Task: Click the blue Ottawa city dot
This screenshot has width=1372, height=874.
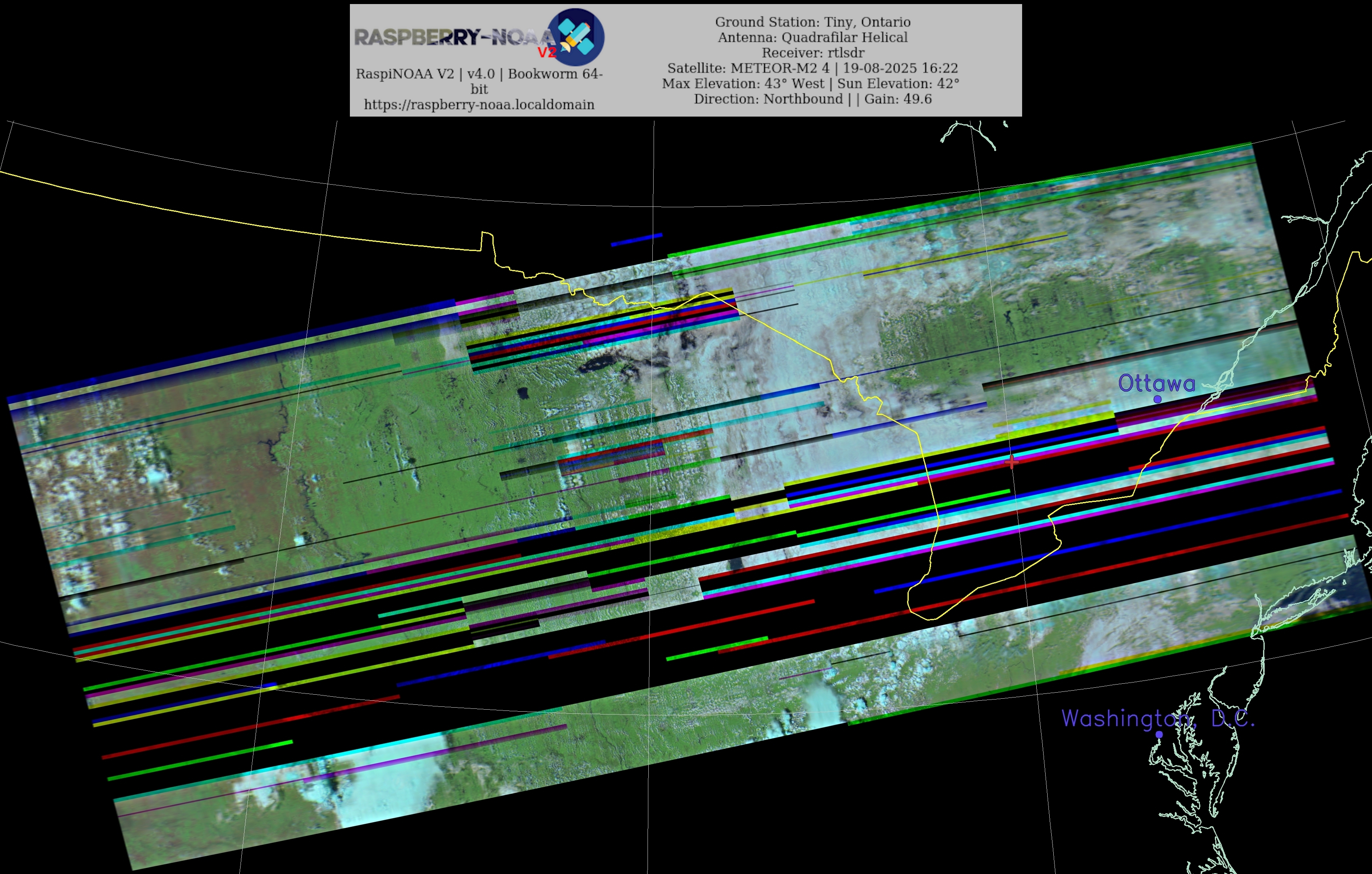Action: [x=1157, y=400]
